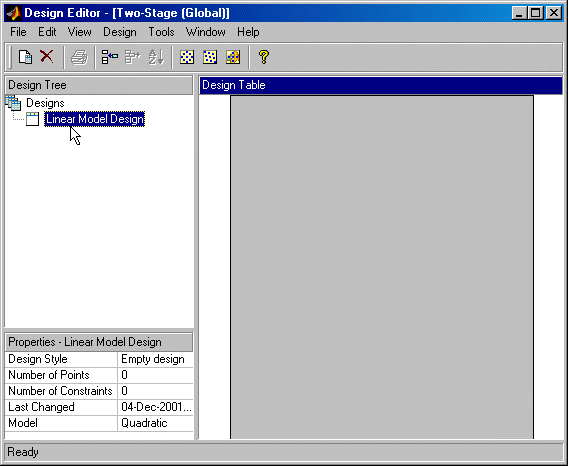Click the A-Z sort toolbar icon
This screenshot has height=466, width=568.
[x=156, y=57]
